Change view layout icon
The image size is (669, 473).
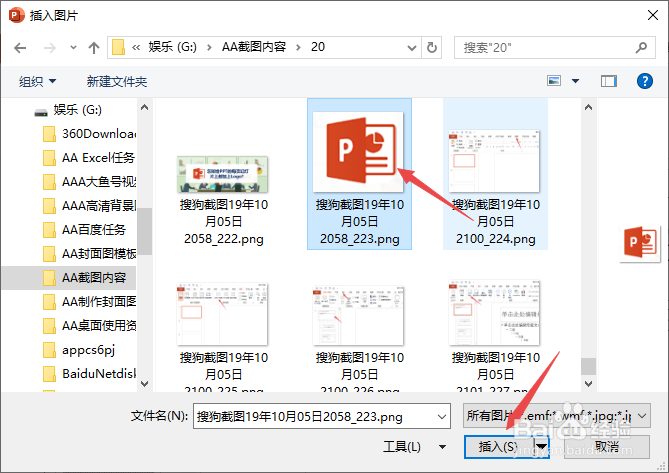point(554,81)
